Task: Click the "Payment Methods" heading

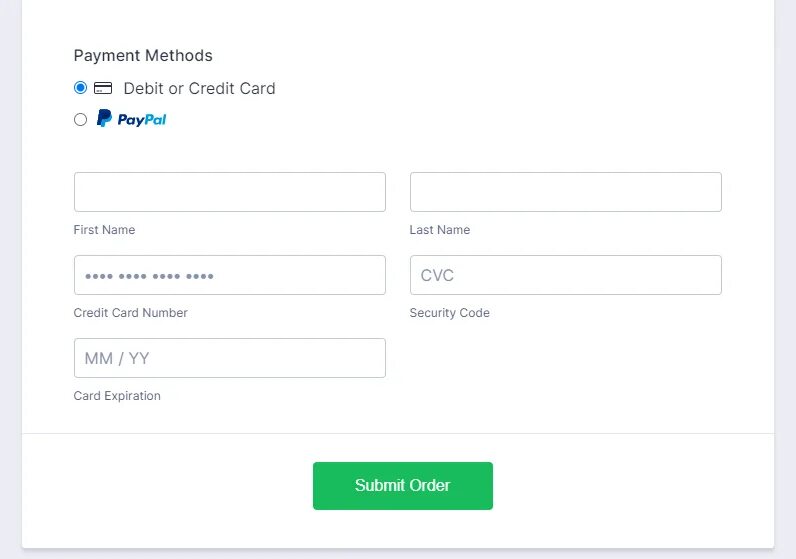Action: (143, 56)
